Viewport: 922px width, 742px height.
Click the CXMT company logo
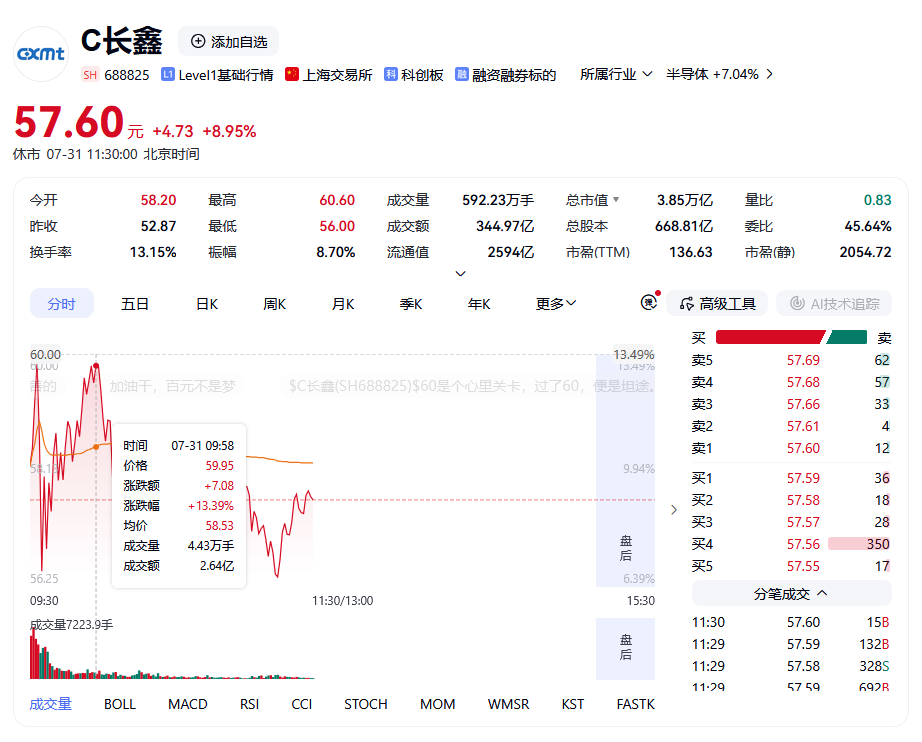41,54
